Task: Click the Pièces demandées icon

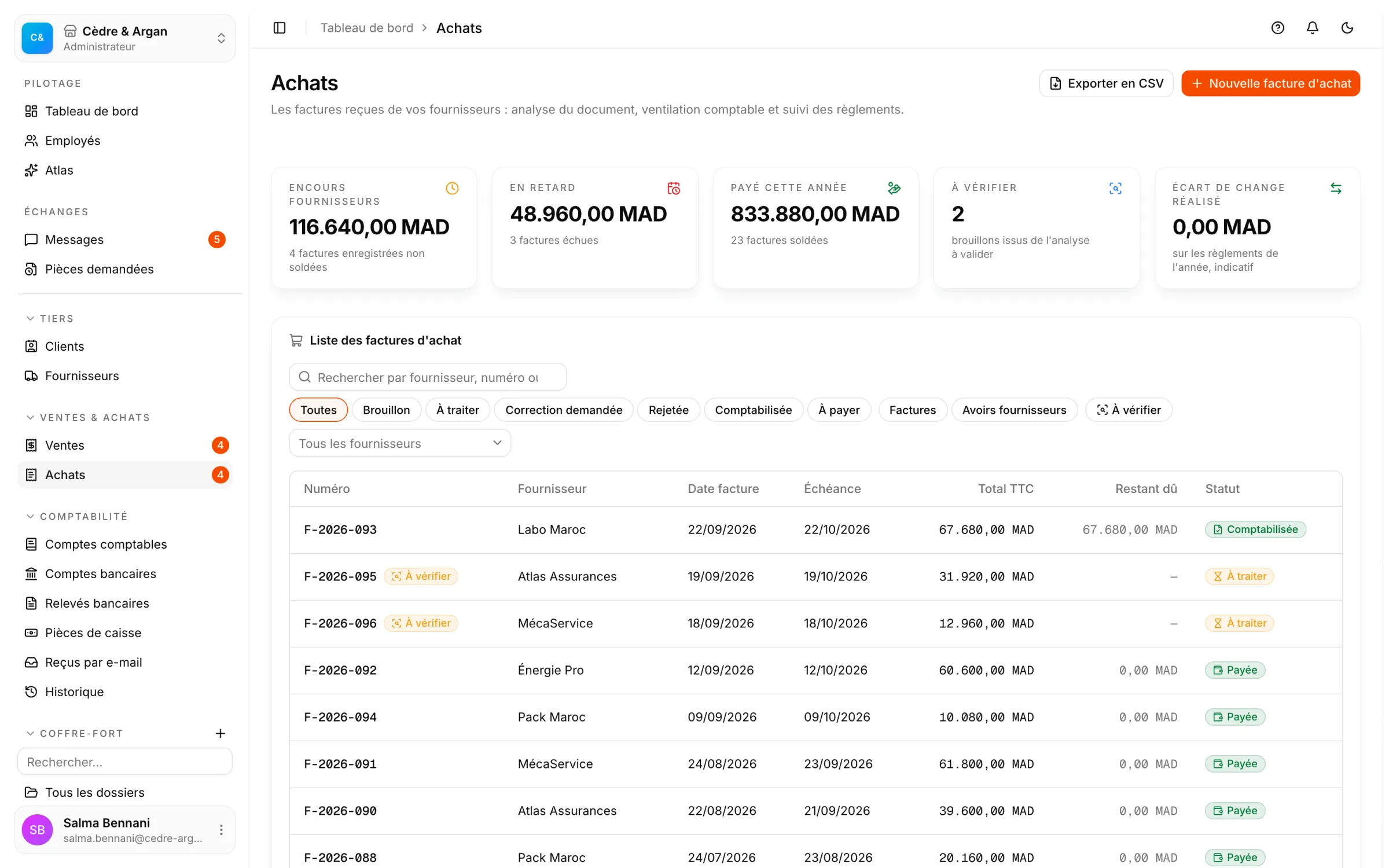Action: pyautogui.click(x=31, y=269)
